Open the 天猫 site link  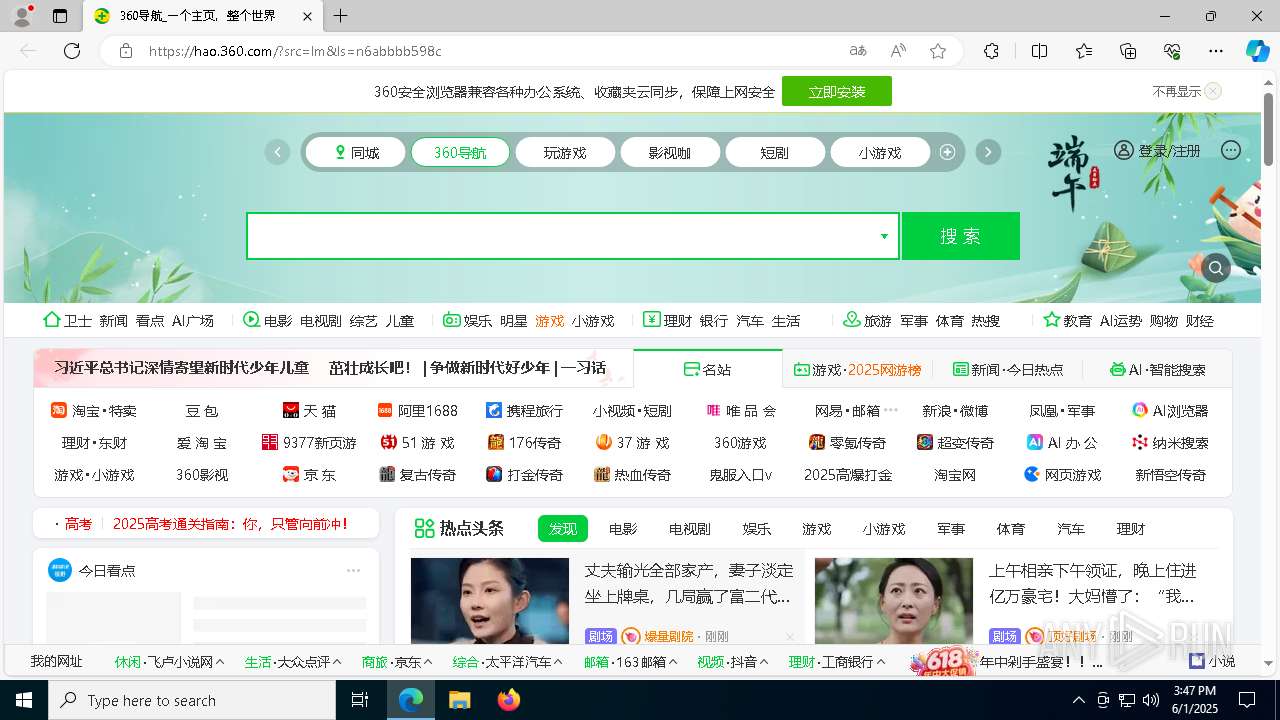click(310, 410)
